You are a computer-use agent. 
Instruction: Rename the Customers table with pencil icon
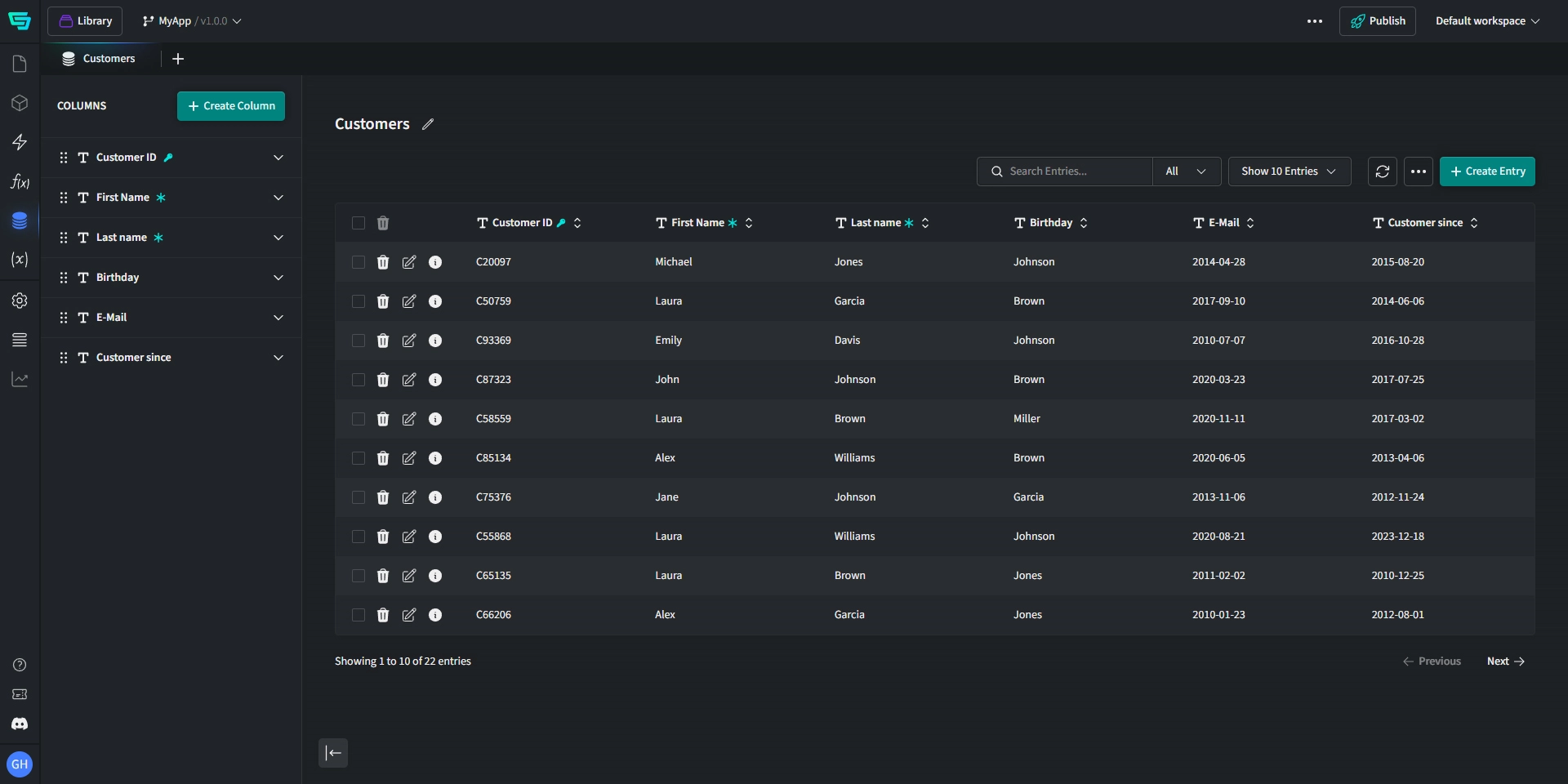click(x=428, y=124)
